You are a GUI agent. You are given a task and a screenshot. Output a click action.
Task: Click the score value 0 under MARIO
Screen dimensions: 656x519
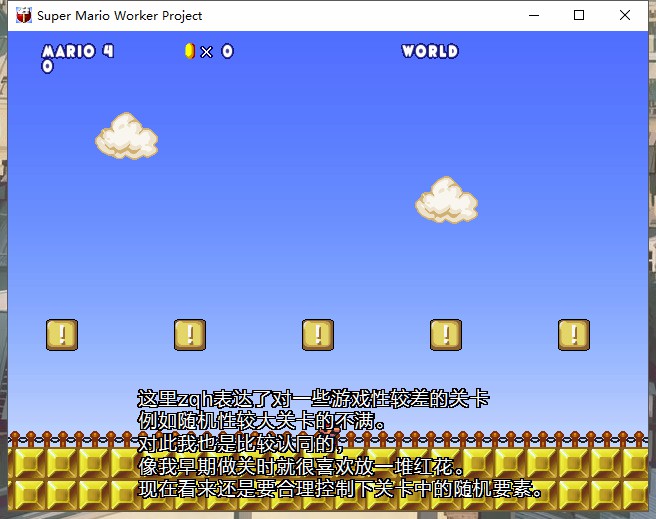click(48, 66)
